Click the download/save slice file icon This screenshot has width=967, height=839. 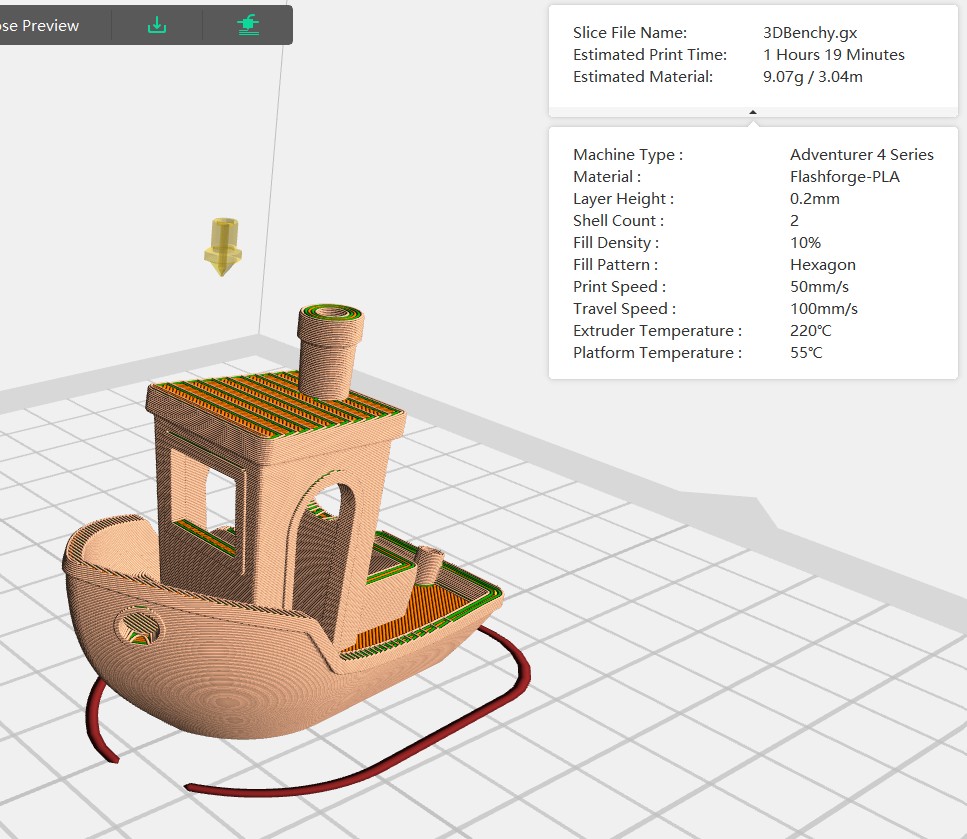click(x=157, y=25)
